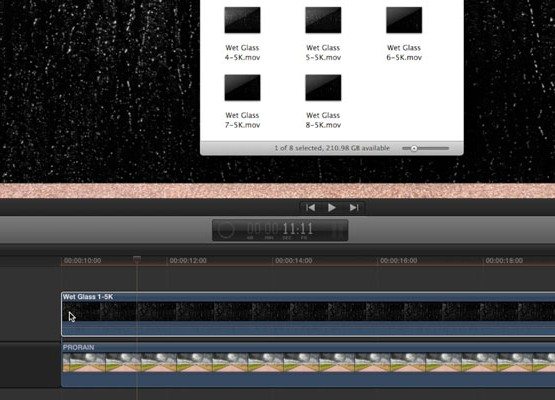Select Wet Glass 5-5K.mov file icon
The image size is (555, 400).
[x=323, y=20]
